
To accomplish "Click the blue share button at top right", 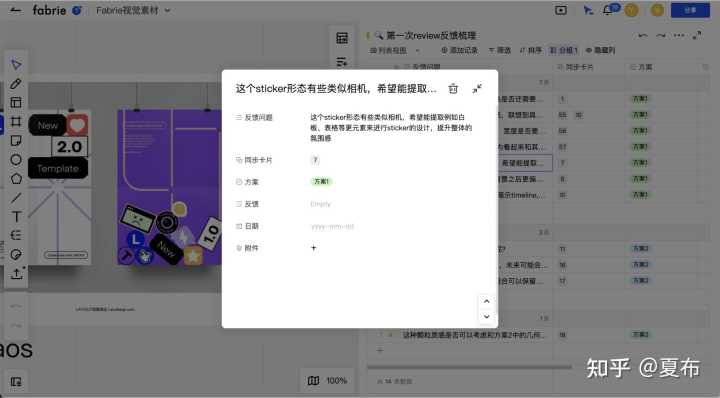I will point(690,10).
